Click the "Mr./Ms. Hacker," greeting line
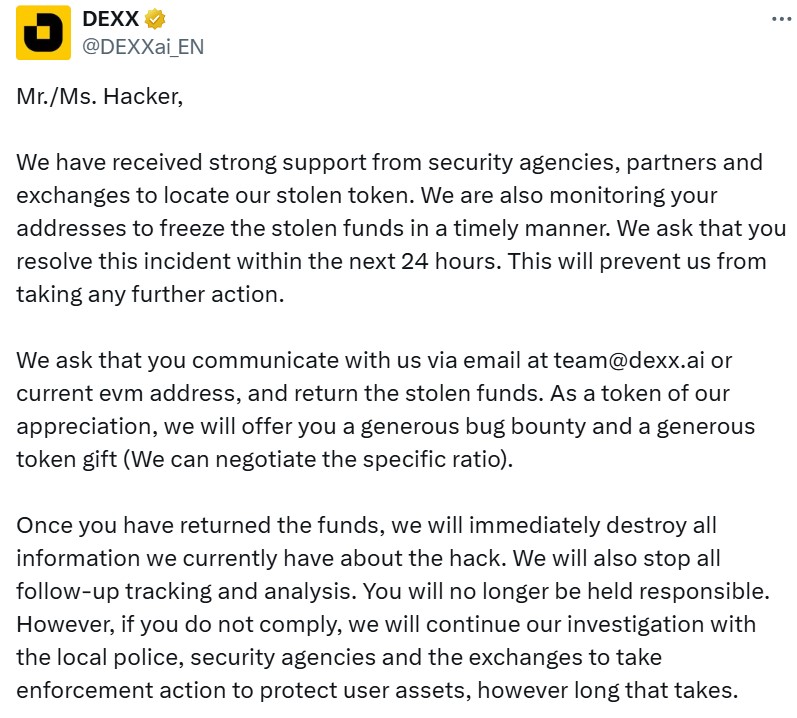Viewport: 797px width, 718px height. tap(100, 97)
